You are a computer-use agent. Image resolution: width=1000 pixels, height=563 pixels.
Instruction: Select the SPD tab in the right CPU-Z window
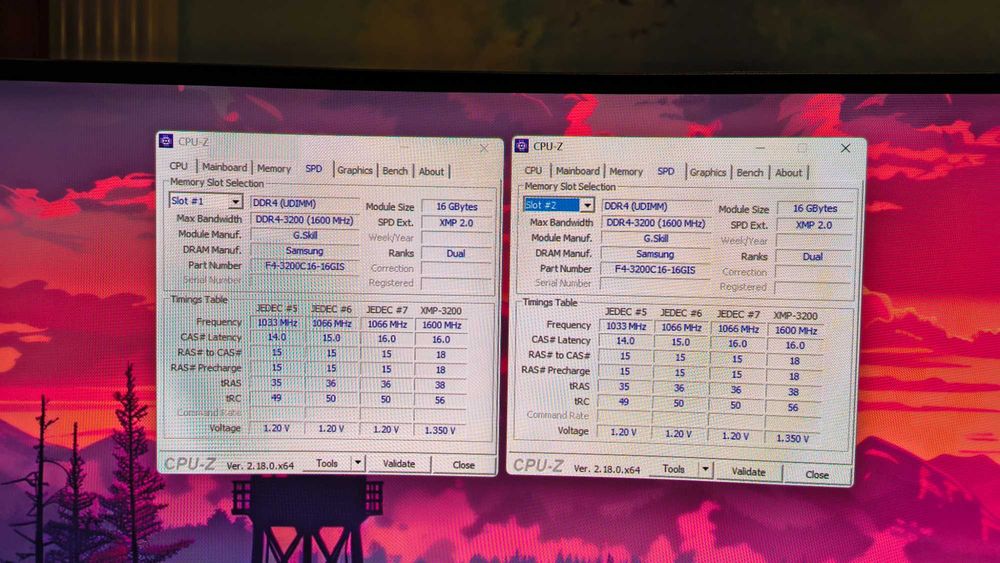pyautogui.click(x=666, y=171)
